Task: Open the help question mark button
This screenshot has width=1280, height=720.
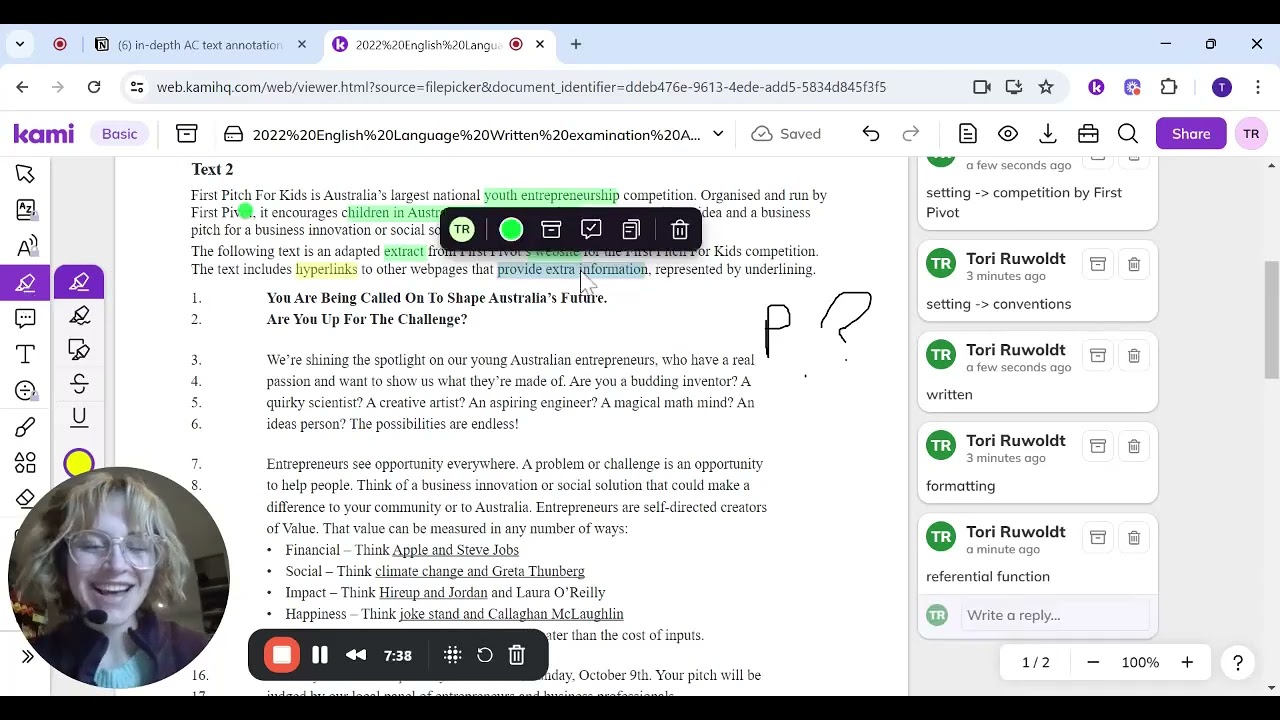Action: tap(1238, 662)
